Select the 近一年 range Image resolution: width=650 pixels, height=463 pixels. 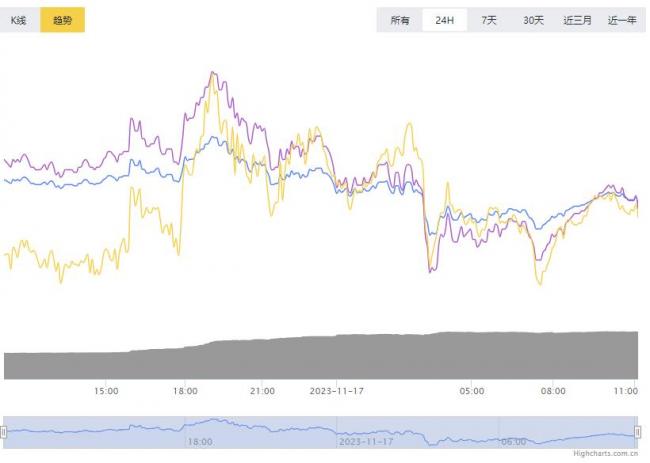[x=621, y=20]
